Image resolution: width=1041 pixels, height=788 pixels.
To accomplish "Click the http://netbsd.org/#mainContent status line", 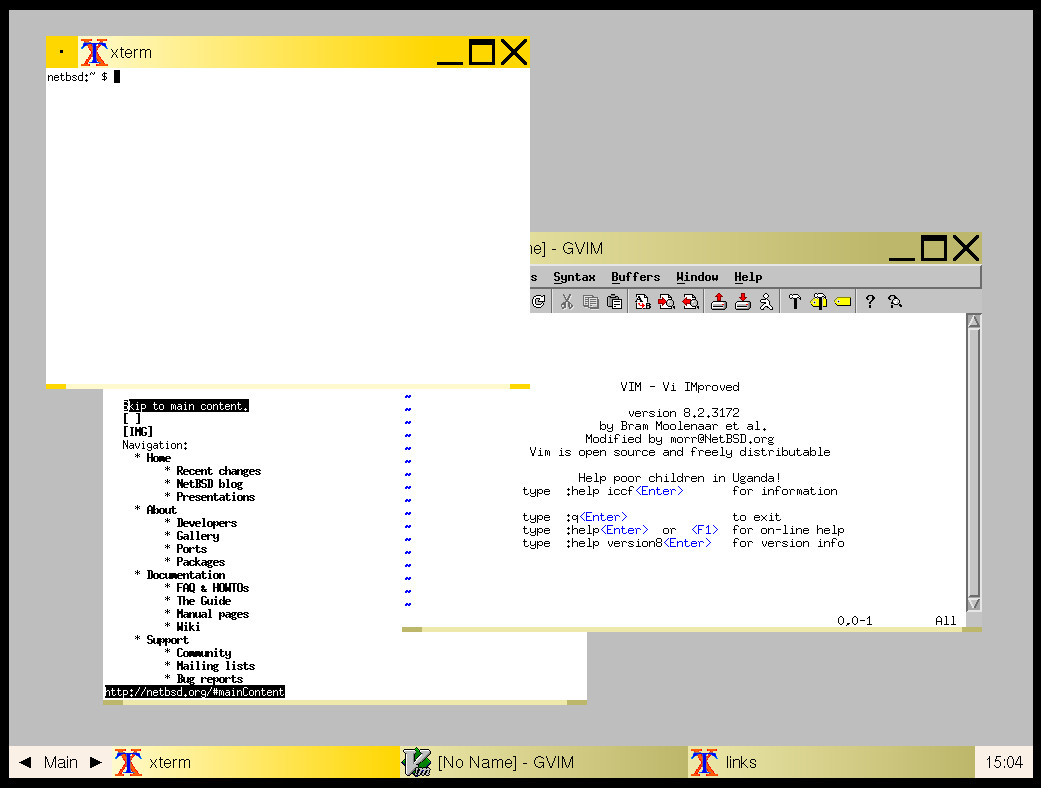I will [195, 692].
